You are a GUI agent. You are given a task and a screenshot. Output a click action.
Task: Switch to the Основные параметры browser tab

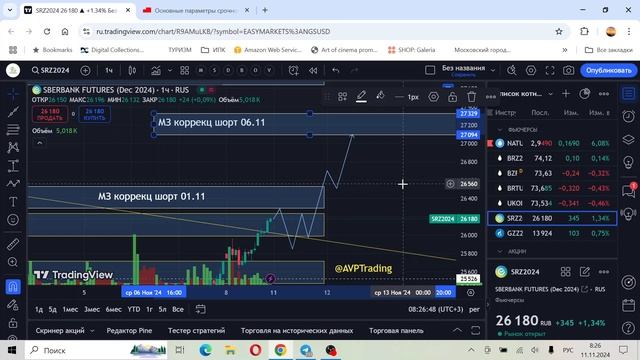tap(196, 10)
